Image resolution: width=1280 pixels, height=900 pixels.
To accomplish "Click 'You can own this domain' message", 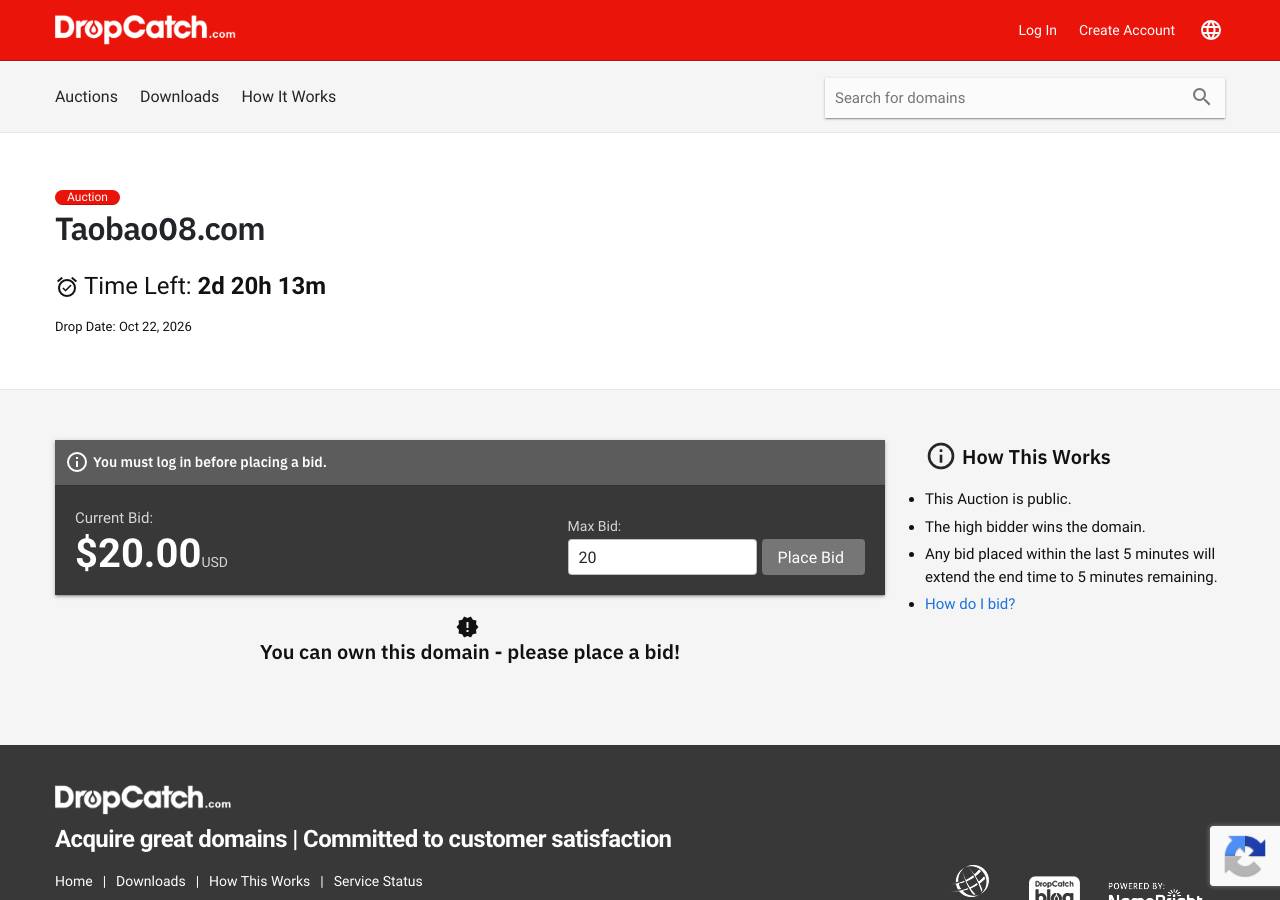I will (x=470, y=652).
